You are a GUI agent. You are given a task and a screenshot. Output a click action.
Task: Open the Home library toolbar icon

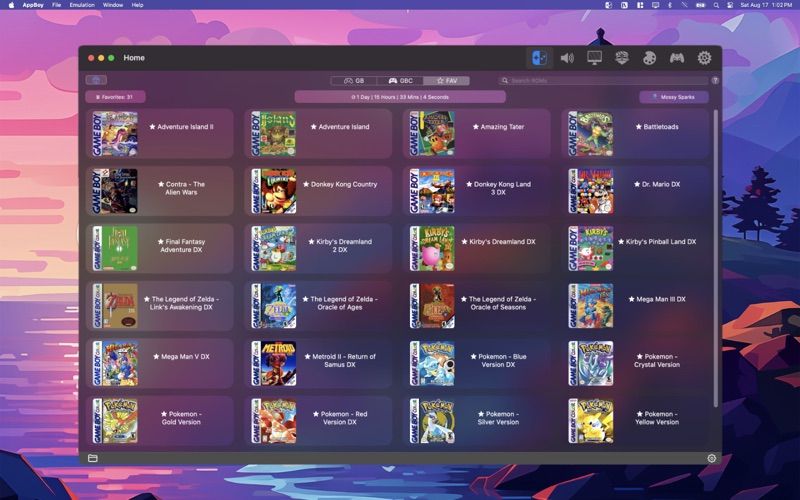[539, 58]
